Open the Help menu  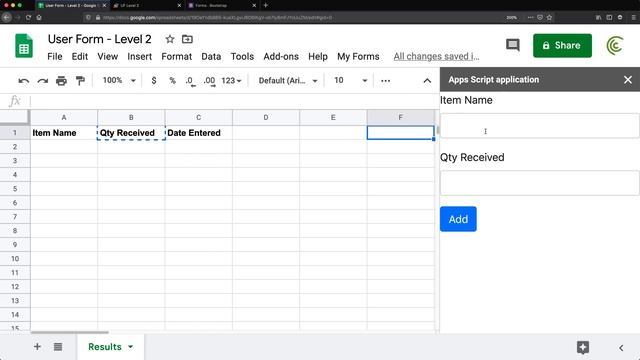click(318, 56)
